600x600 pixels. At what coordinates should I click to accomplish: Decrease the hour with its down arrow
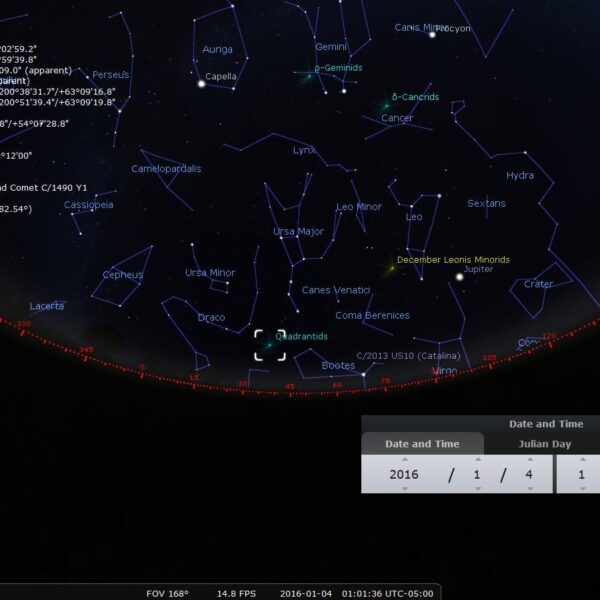point(582,489)
